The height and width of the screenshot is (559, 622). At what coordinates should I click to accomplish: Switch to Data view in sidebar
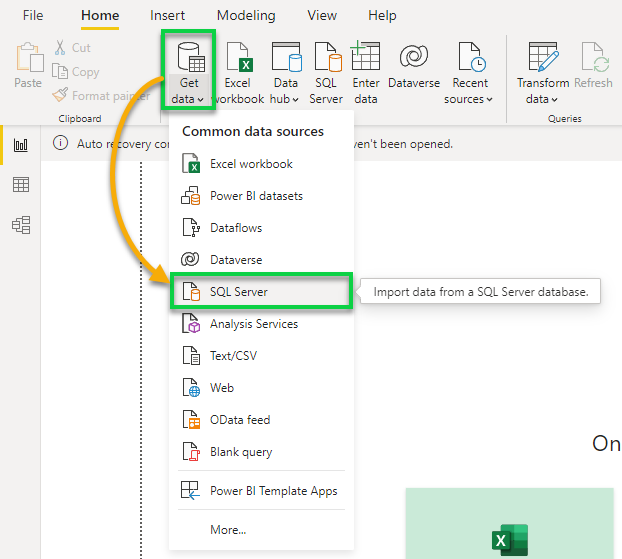(21, 184)
